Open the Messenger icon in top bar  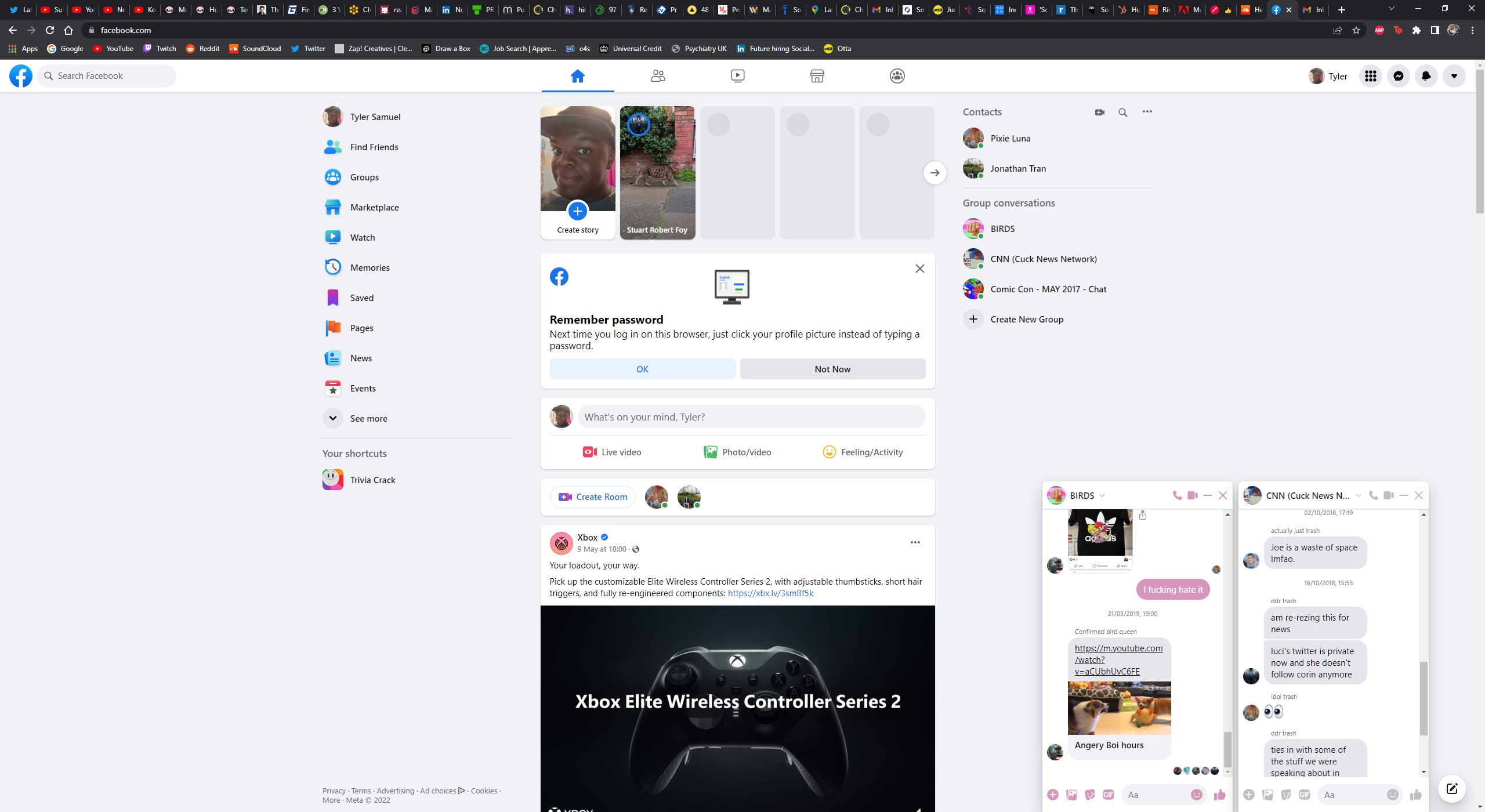point(1399,76)
